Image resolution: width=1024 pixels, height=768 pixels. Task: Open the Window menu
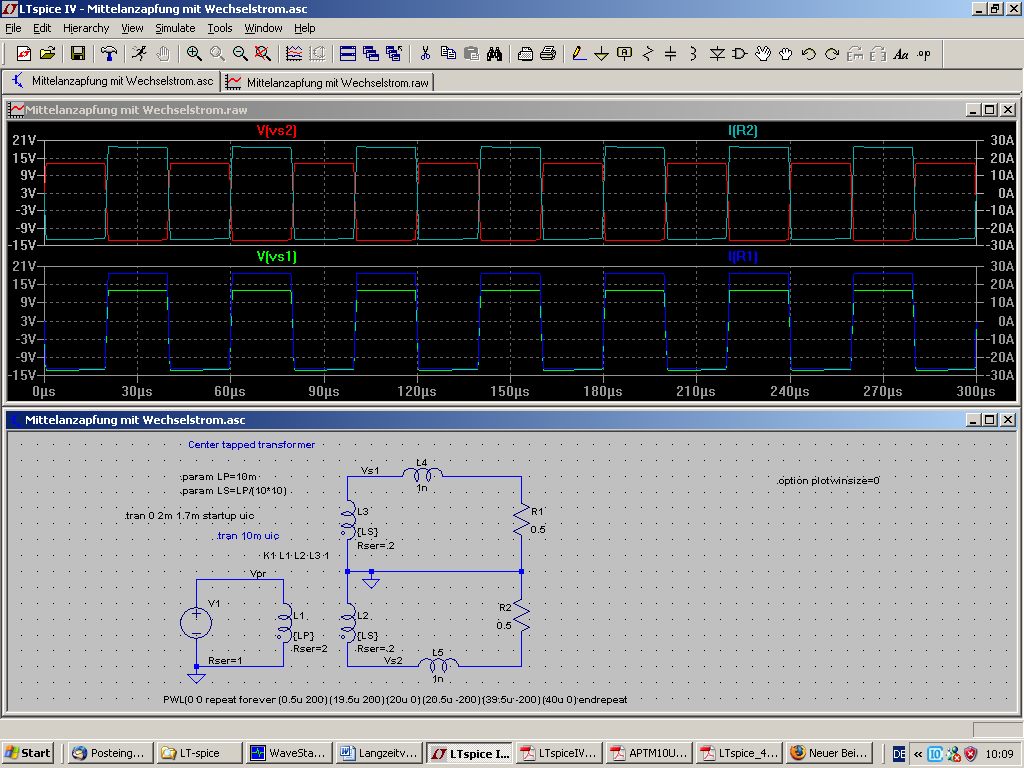tap(263, 28)
